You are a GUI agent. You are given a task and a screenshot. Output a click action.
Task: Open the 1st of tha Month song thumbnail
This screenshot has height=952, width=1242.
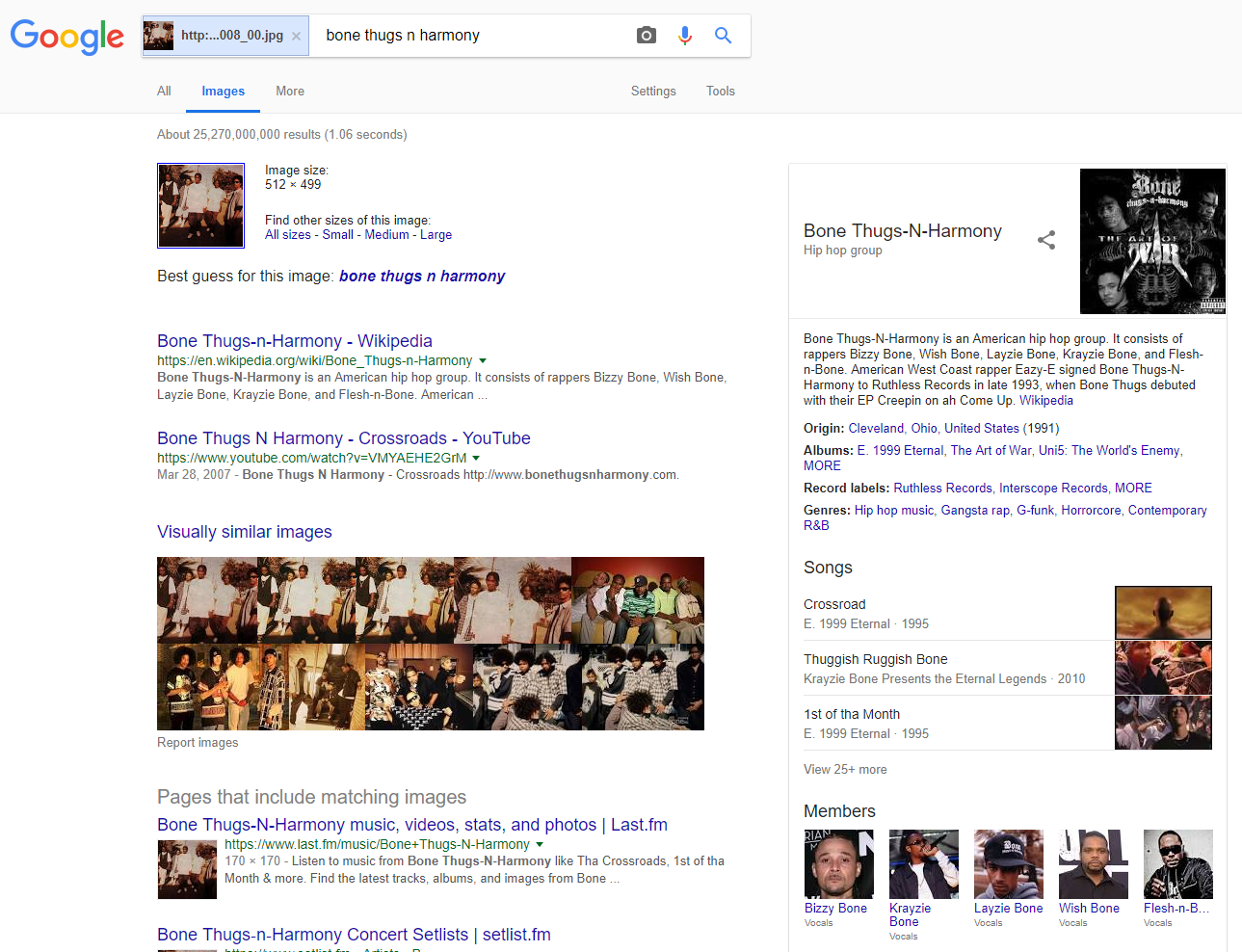click(x=1163, y=723)
